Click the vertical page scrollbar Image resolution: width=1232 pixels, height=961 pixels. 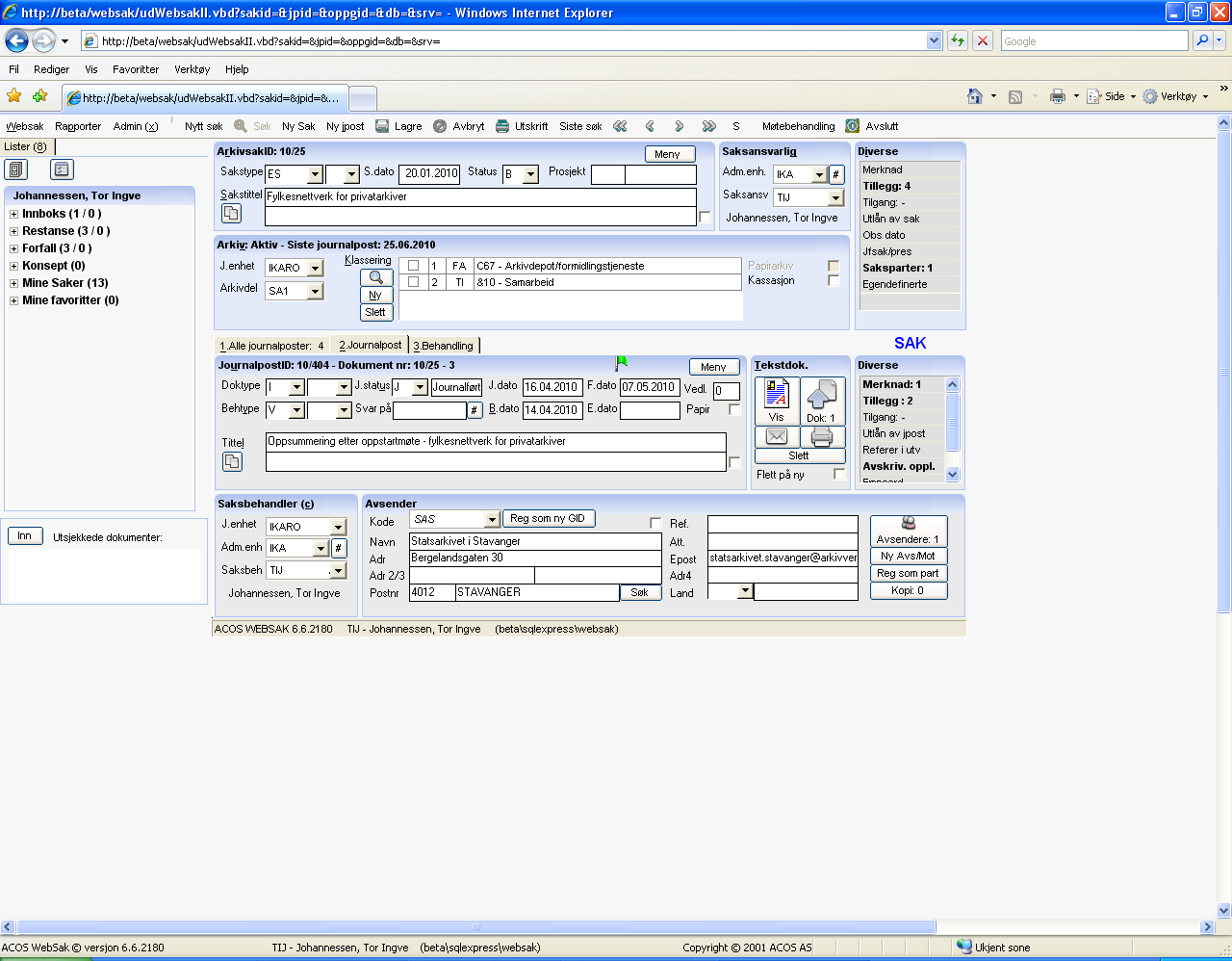coord(1224,371)
